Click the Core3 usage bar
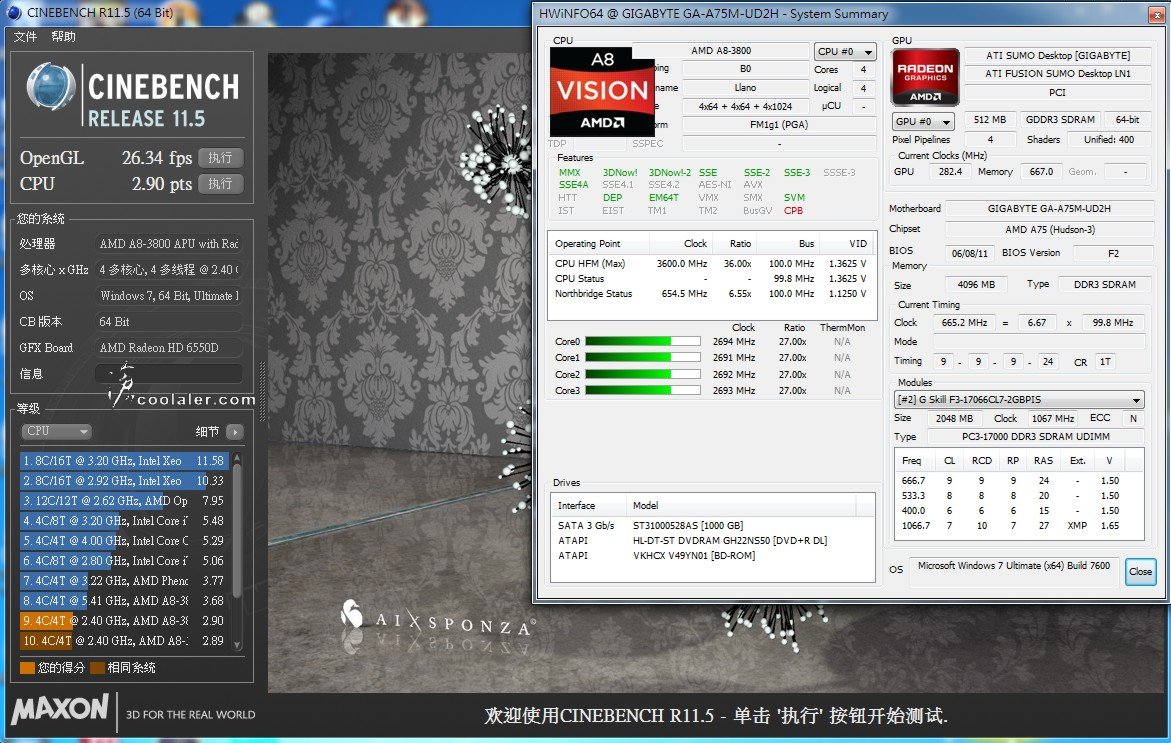 [642, 390]
